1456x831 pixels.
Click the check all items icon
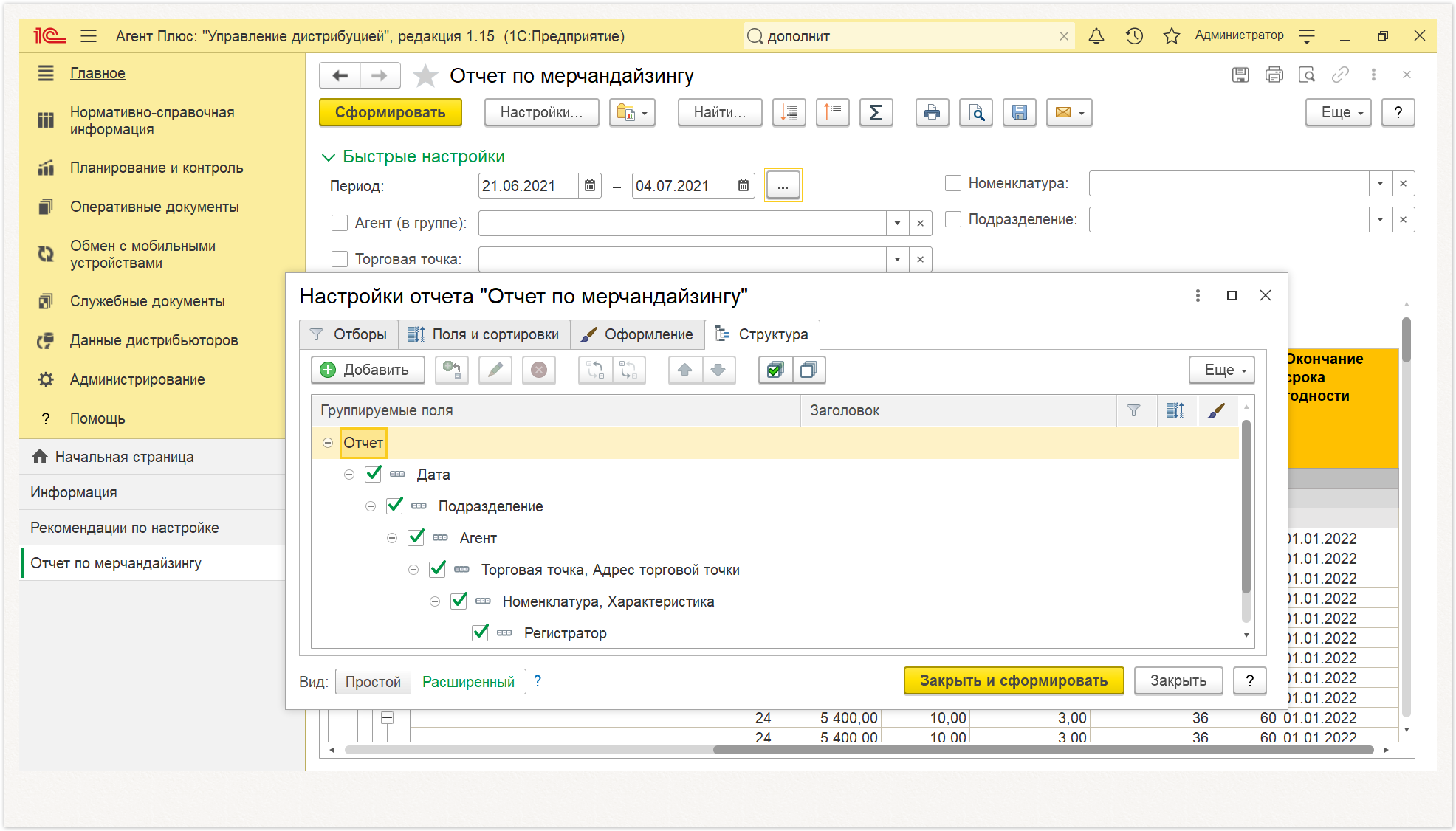[775, 370]
